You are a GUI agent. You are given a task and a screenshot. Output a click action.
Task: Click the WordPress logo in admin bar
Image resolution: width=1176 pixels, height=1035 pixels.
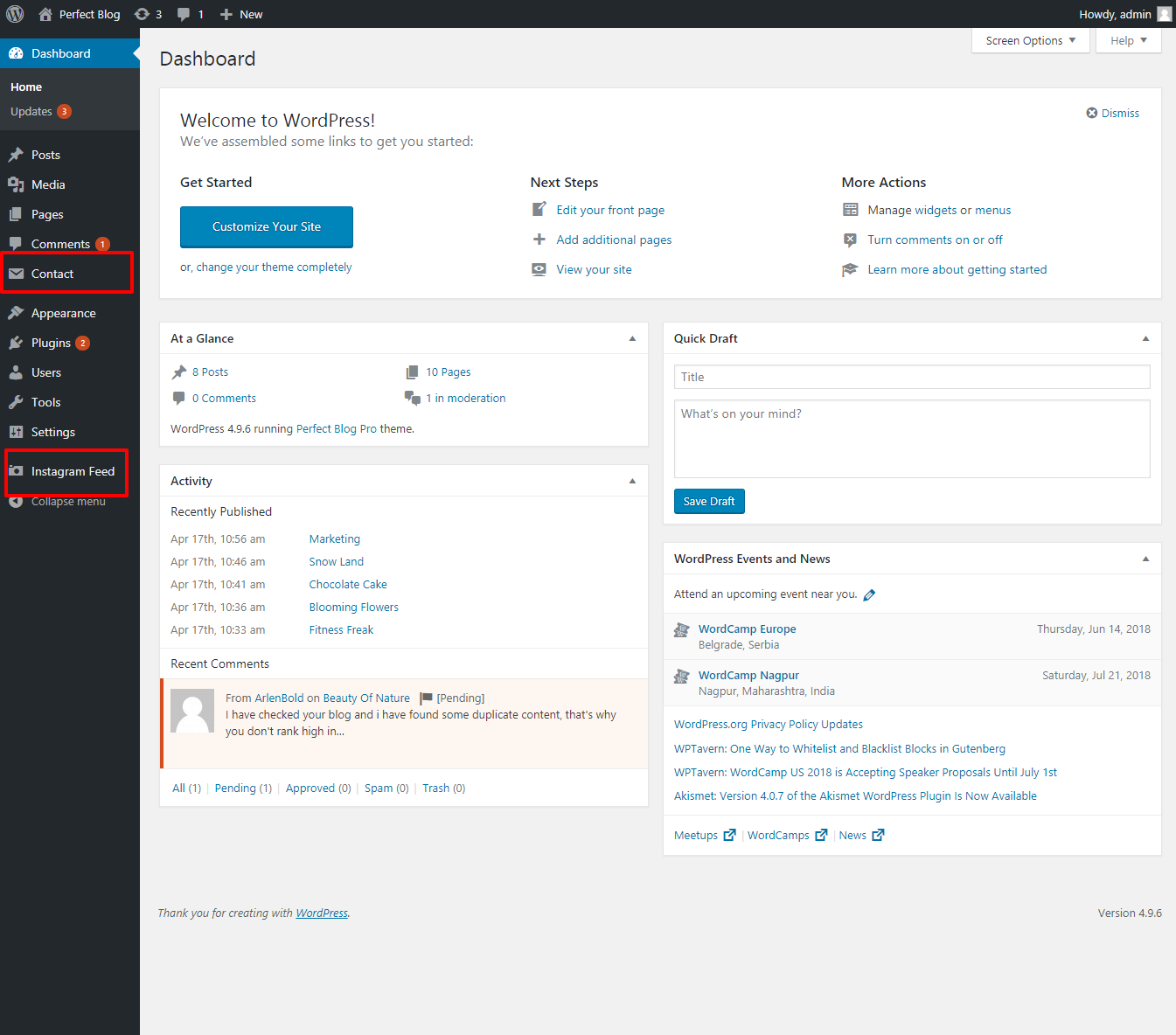[x=15, y=14]
